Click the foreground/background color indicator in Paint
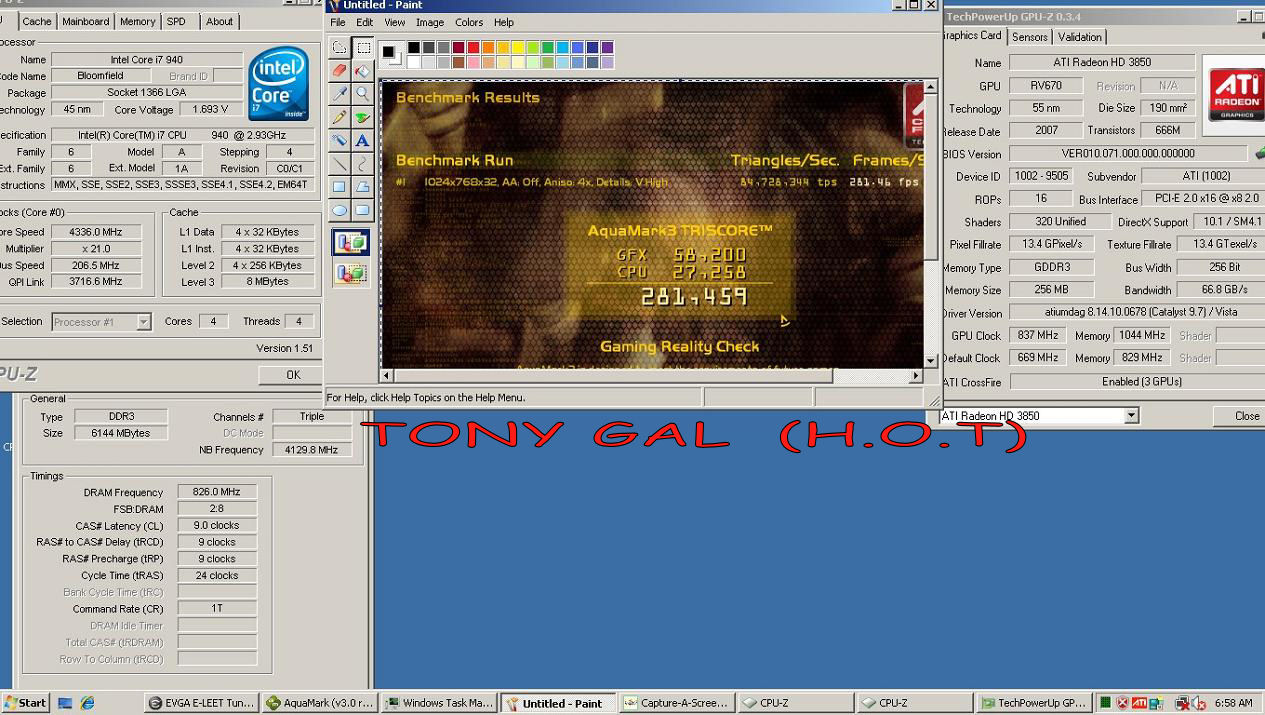 tap(391, 55)
